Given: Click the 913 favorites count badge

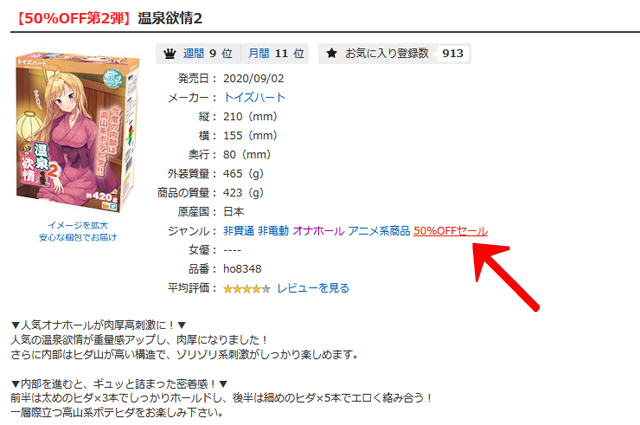Looking at the screenshot, I should tap(453, 53).
